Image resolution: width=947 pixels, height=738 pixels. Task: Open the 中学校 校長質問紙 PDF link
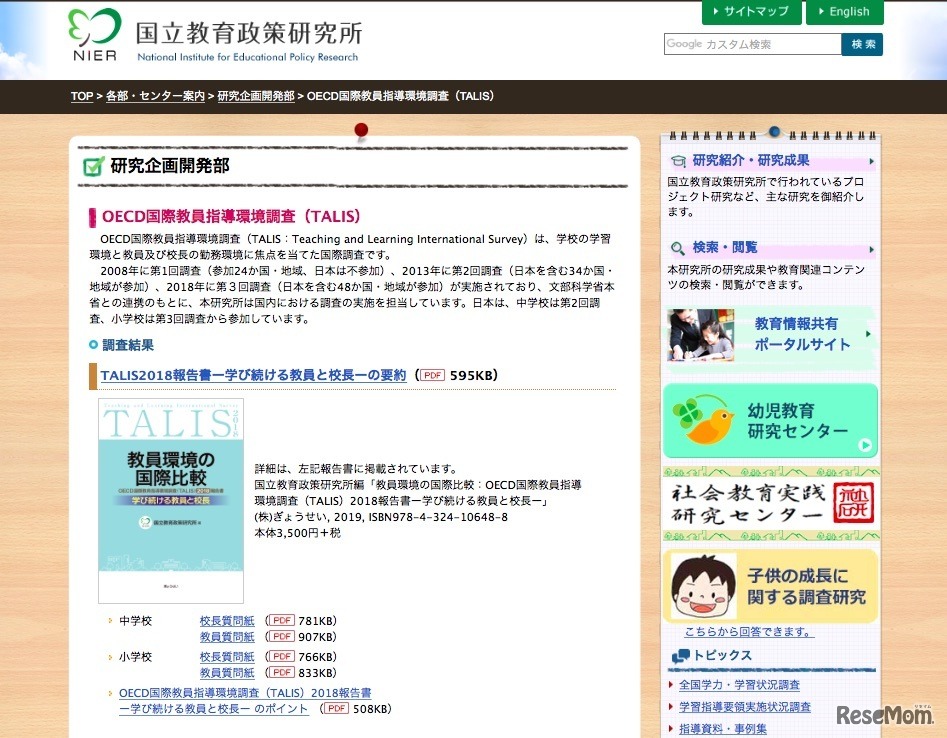click(227, 620)
